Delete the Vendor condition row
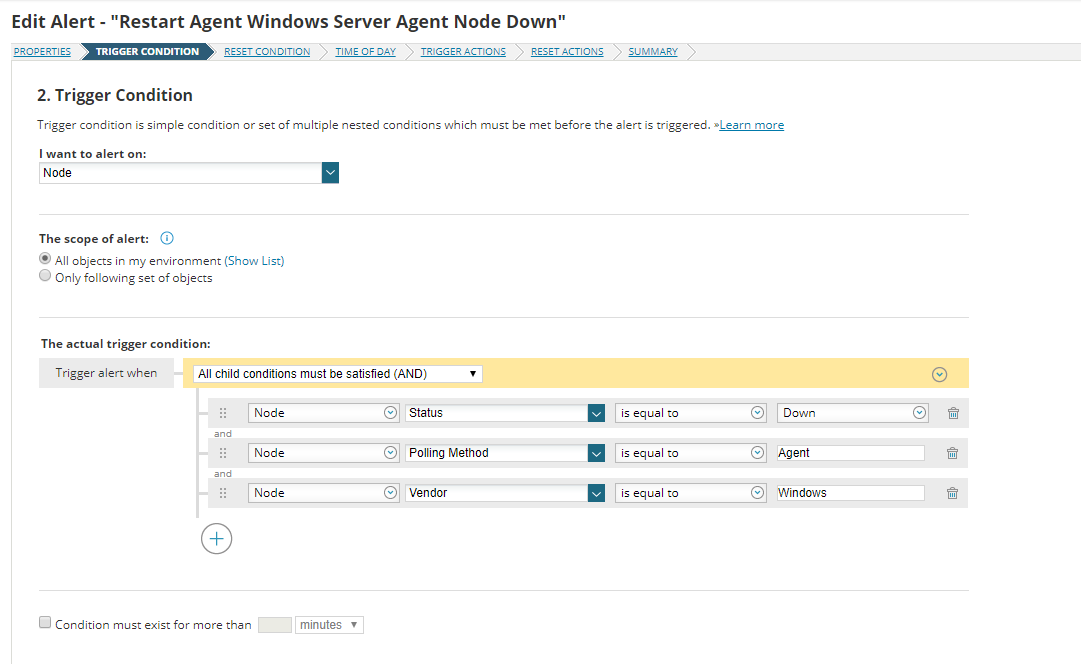Screen dimensions: 1081x664 [x=952, y=493]
